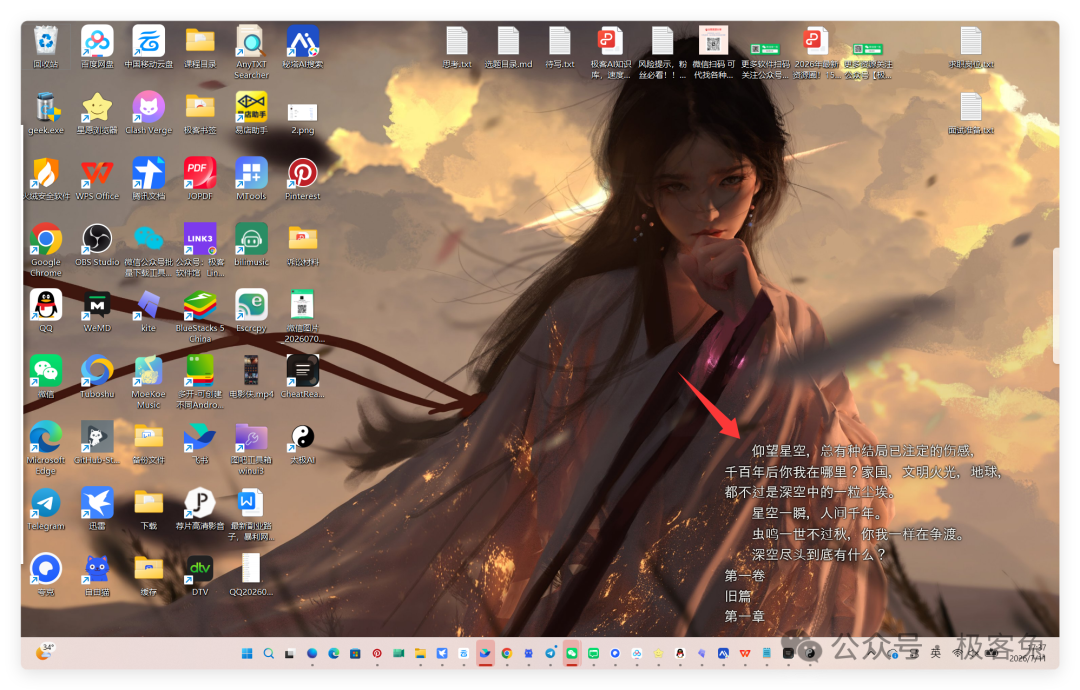The height and width of the screenshot is (690, 1080).
Task: Launch the OBS Studio desktop shortcut
Action: 97,244
